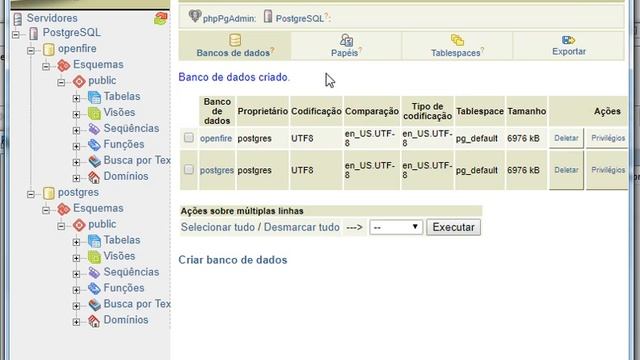
Task: Expand Visões node under postgres
Action: tap(76, 258)
